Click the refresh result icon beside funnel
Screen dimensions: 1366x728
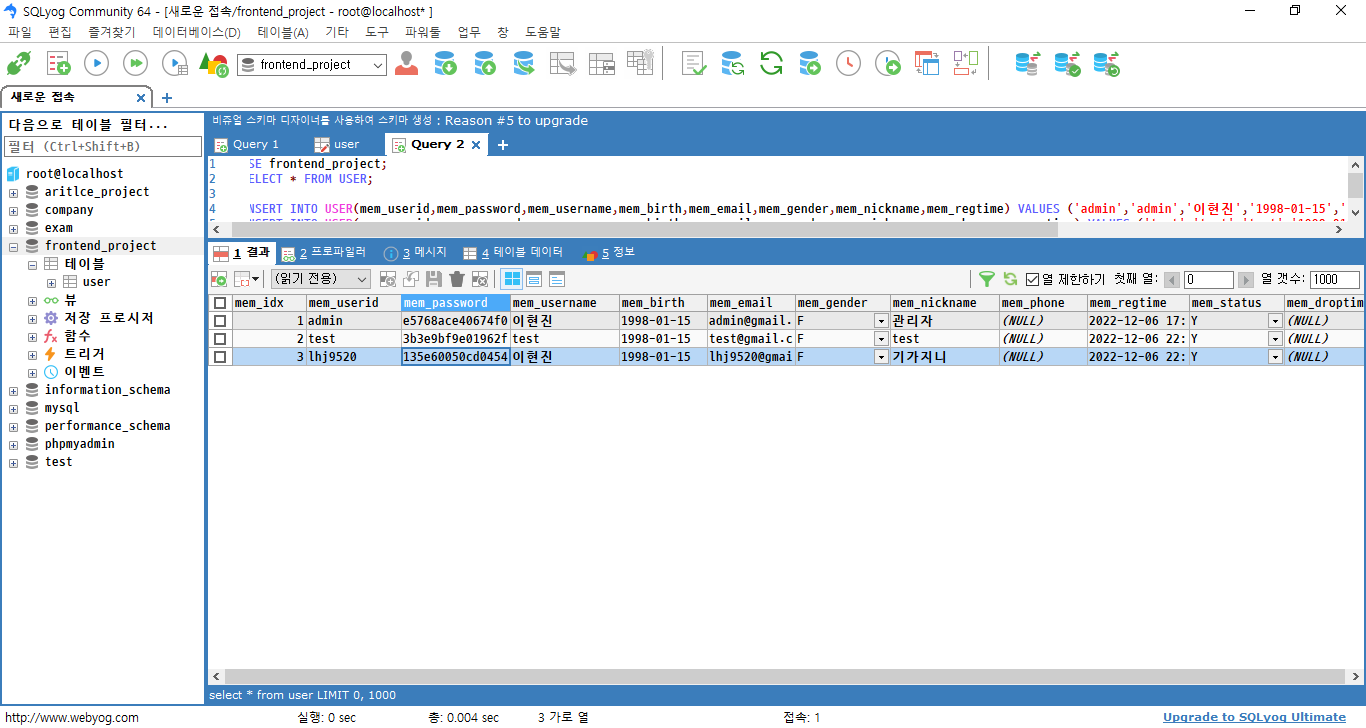click(1010, 279)
